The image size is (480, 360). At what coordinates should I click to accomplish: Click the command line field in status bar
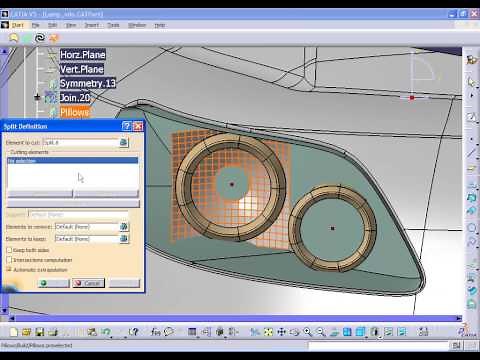click(378, 346)
